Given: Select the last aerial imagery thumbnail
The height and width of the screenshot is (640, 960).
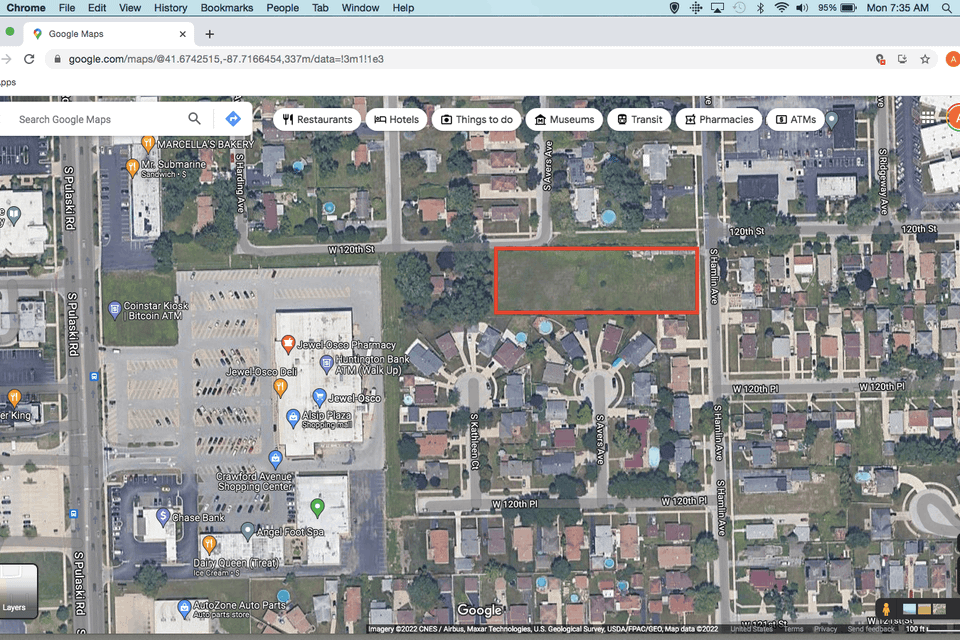Looking at the screenshot, I should click(939, 609).
